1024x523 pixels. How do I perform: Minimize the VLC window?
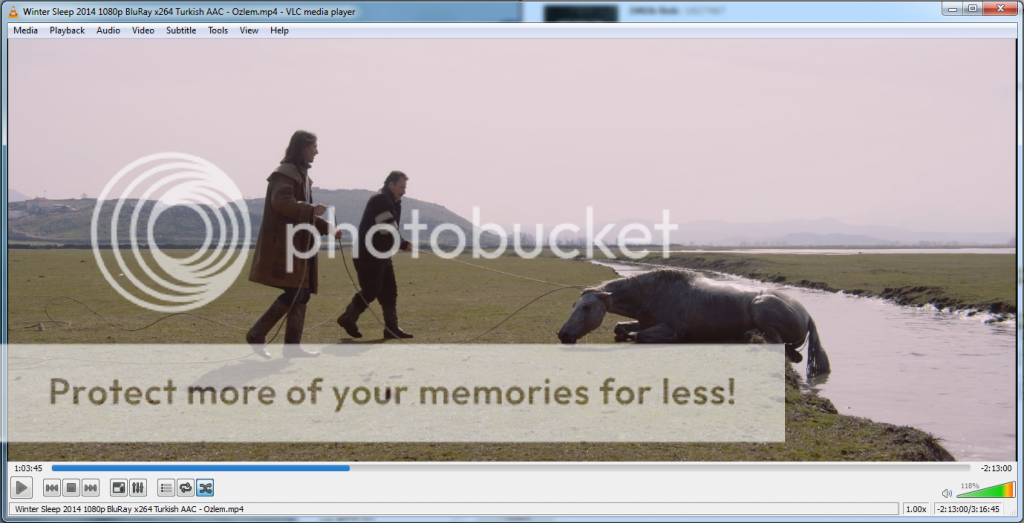click(953, 8)
